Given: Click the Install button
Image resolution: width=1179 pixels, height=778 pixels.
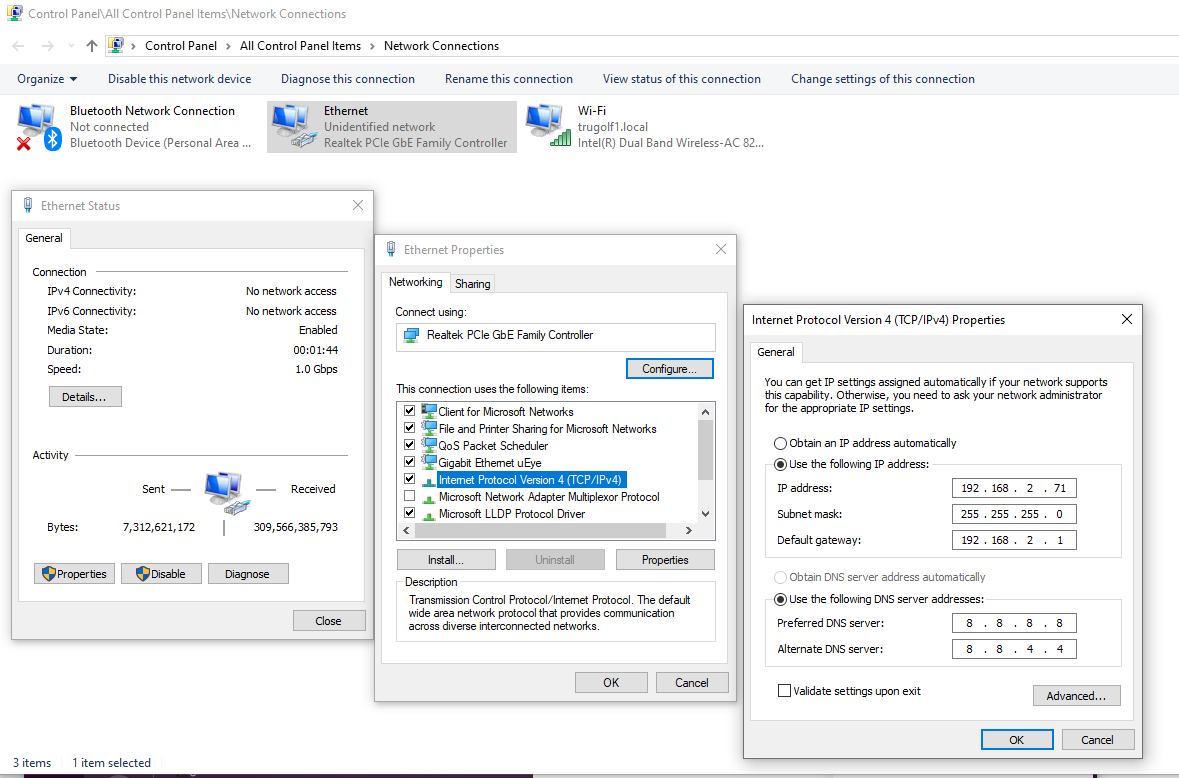Looking at the screenshot, I should pyautogui.click(x=446, y=560).
